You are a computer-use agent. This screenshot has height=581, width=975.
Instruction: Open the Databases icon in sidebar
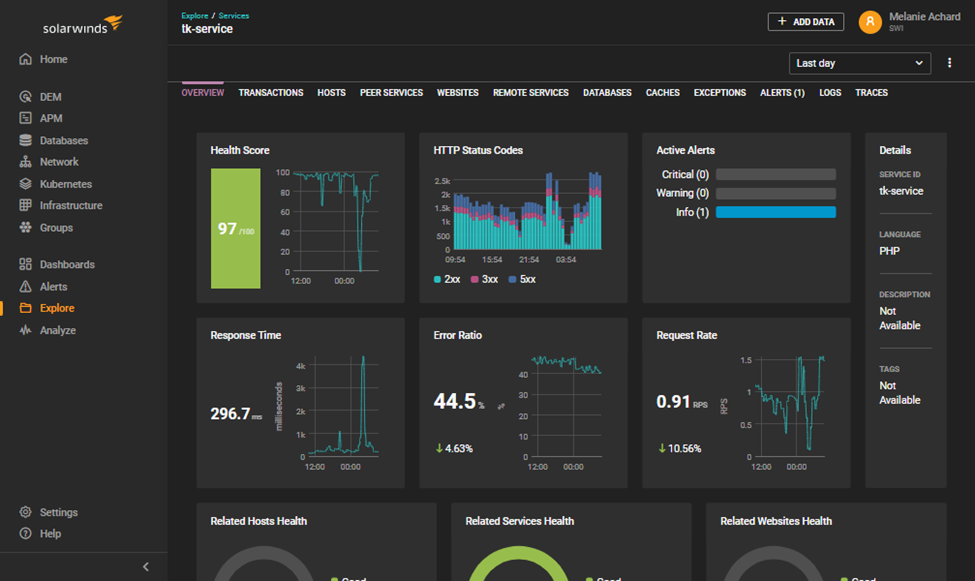(25, 140)
